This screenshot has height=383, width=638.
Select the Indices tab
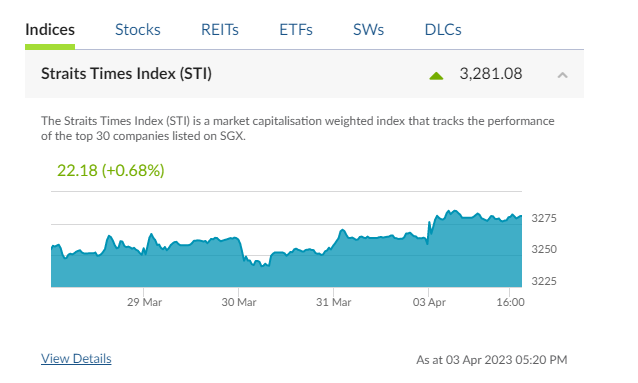[x=50, y=30]
